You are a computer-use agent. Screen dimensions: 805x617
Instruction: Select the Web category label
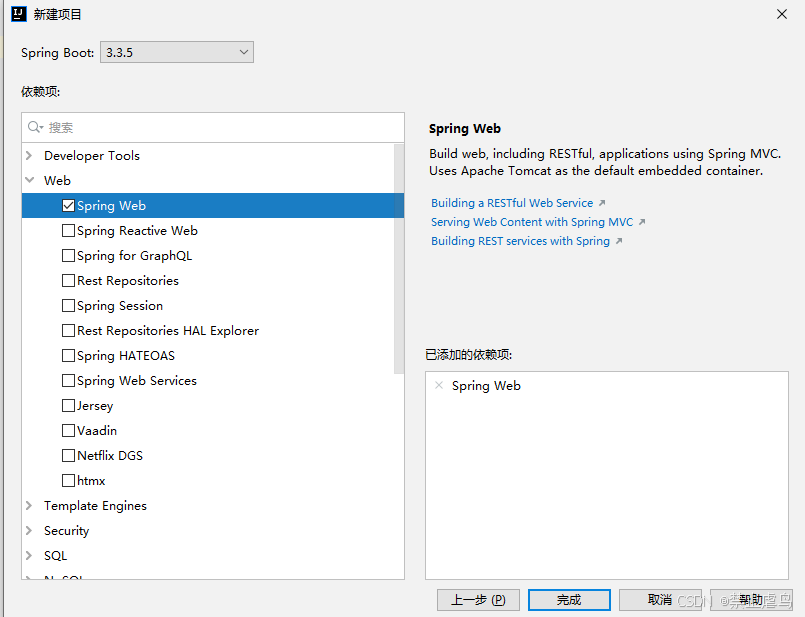(57, 181)
